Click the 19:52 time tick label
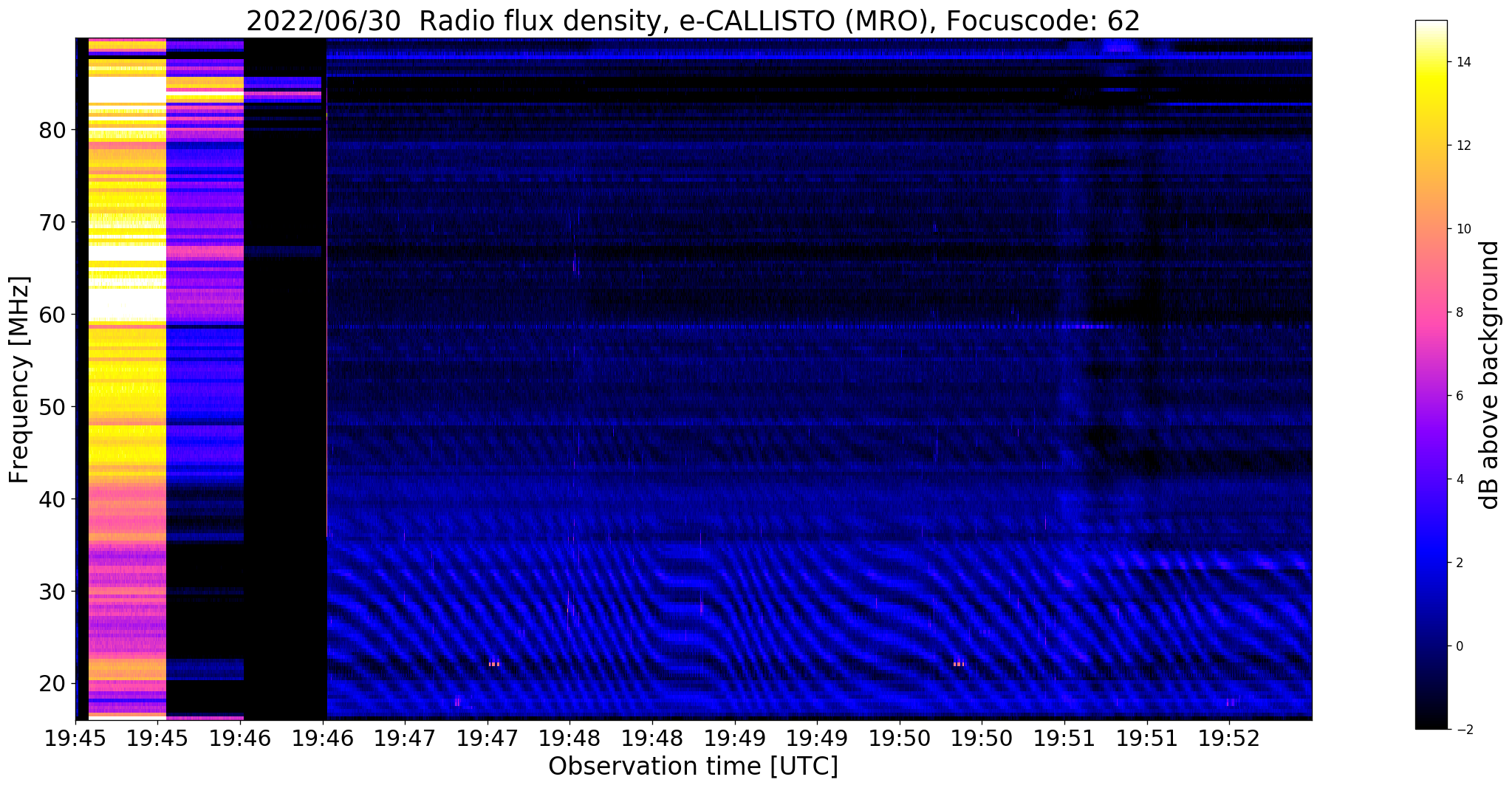Screen dimensions: 1512x788 pyautogui.click(x=1229, y=737)
